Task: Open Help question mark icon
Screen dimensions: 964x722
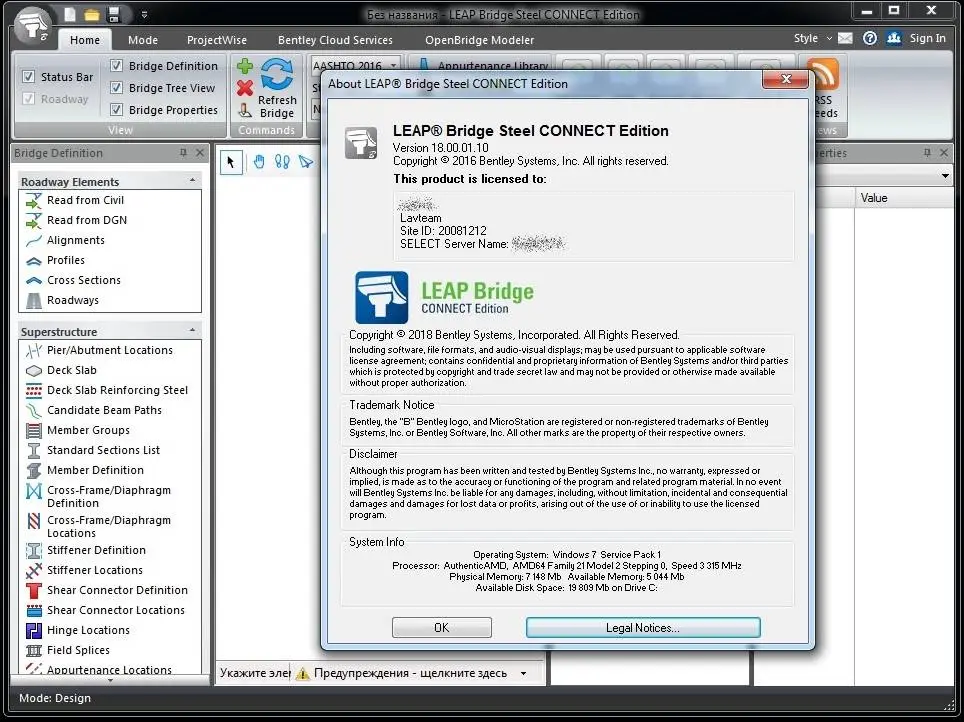Action: pos(869,38)
